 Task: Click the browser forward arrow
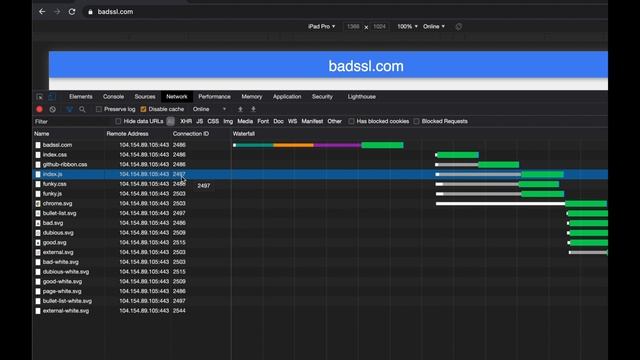pos(57,12)
